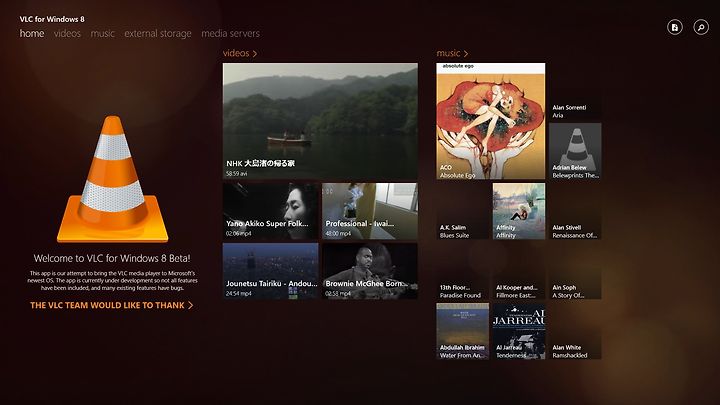Click the open file icon at top right
This screenshot has width=720, height=405.
pos(675,28)
